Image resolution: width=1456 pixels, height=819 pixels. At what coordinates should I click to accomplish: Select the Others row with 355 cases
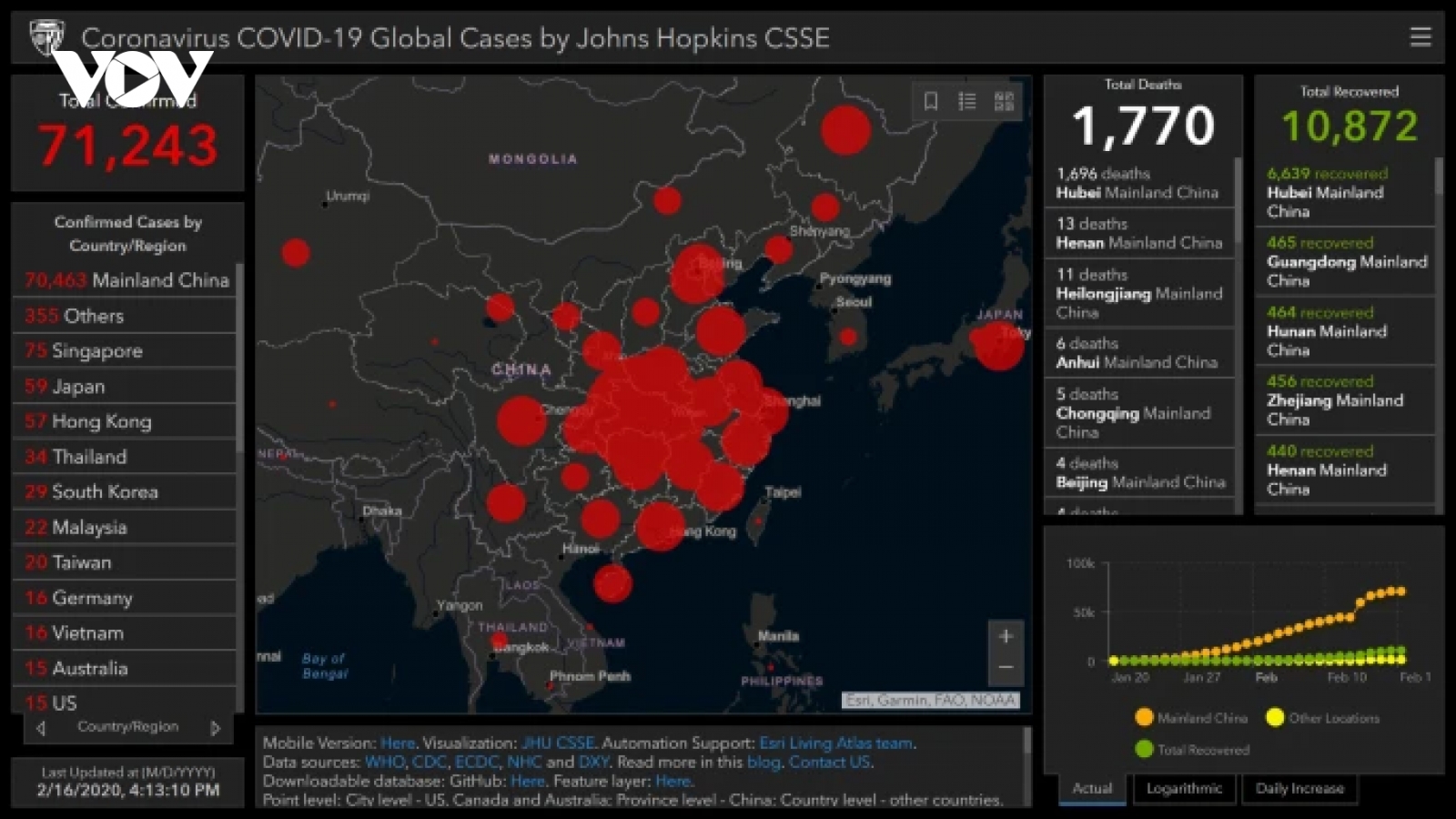pyautogui.click(x=125, y=316)
